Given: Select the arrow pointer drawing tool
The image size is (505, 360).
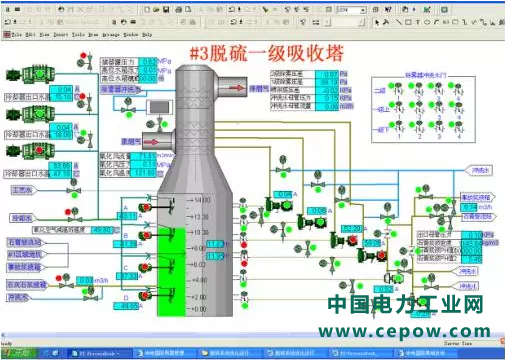Looking at the screenshot, I should [377, 22].
